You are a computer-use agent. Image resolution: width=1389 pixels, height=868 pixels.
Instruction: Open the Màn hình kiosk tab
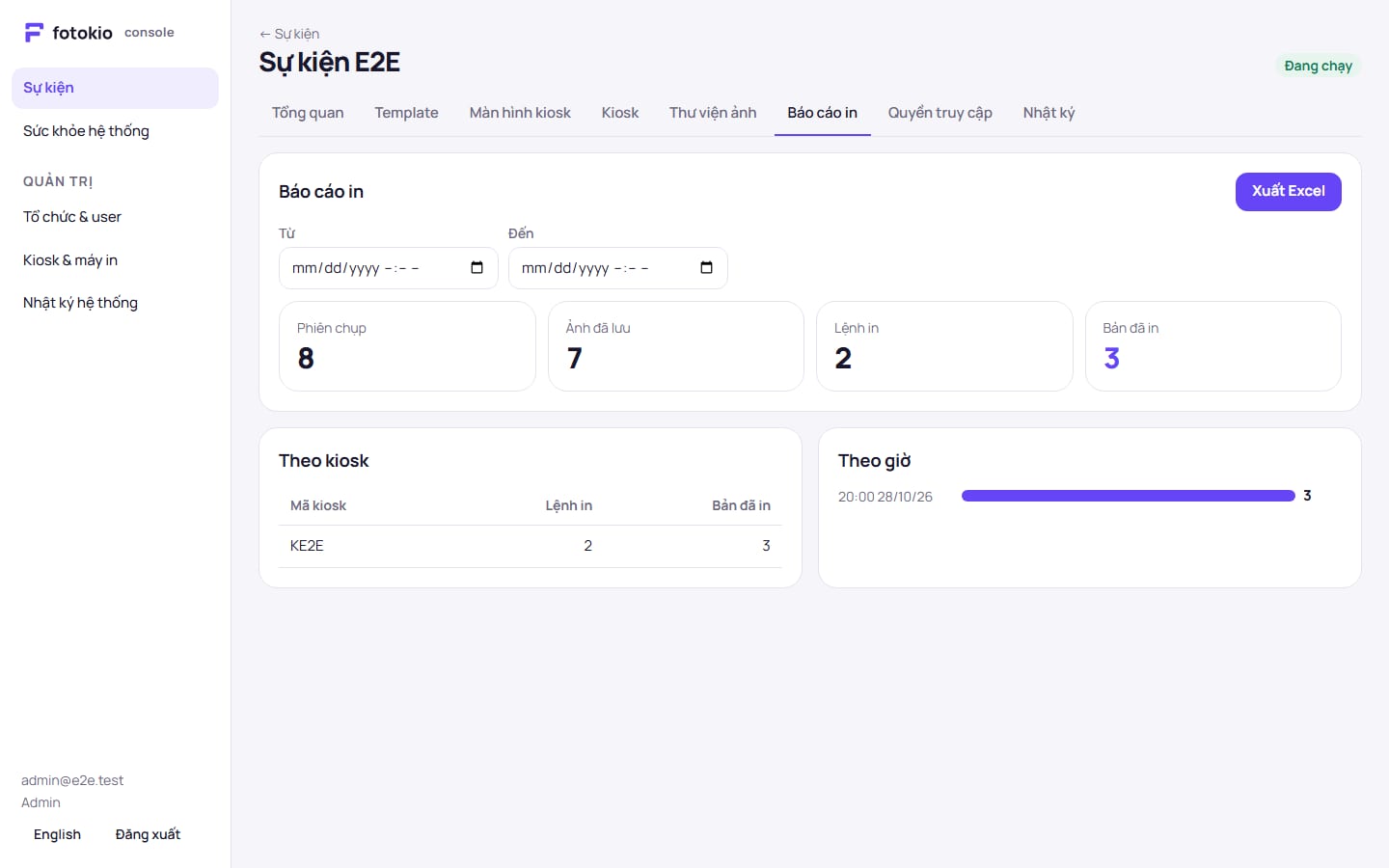pos(520,113)
